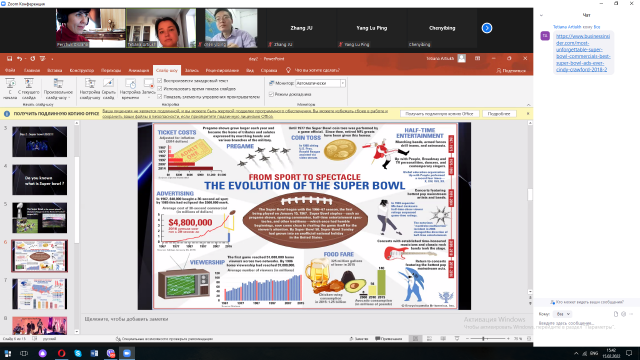This screenshot has height=360, width=640.
Task: Open the chat recipient dropdown
Action: (x=563, y=314)
